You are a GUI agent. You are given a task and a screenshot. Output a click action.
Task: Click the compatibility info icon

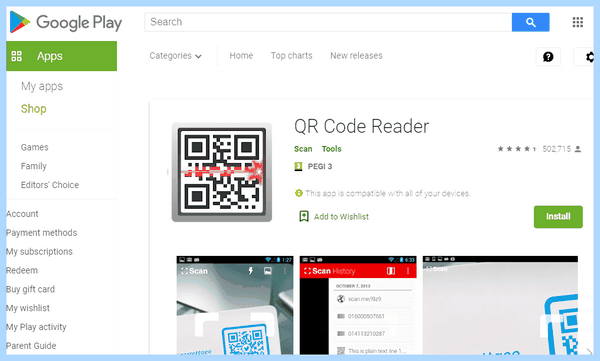click(x=298, y=193)
